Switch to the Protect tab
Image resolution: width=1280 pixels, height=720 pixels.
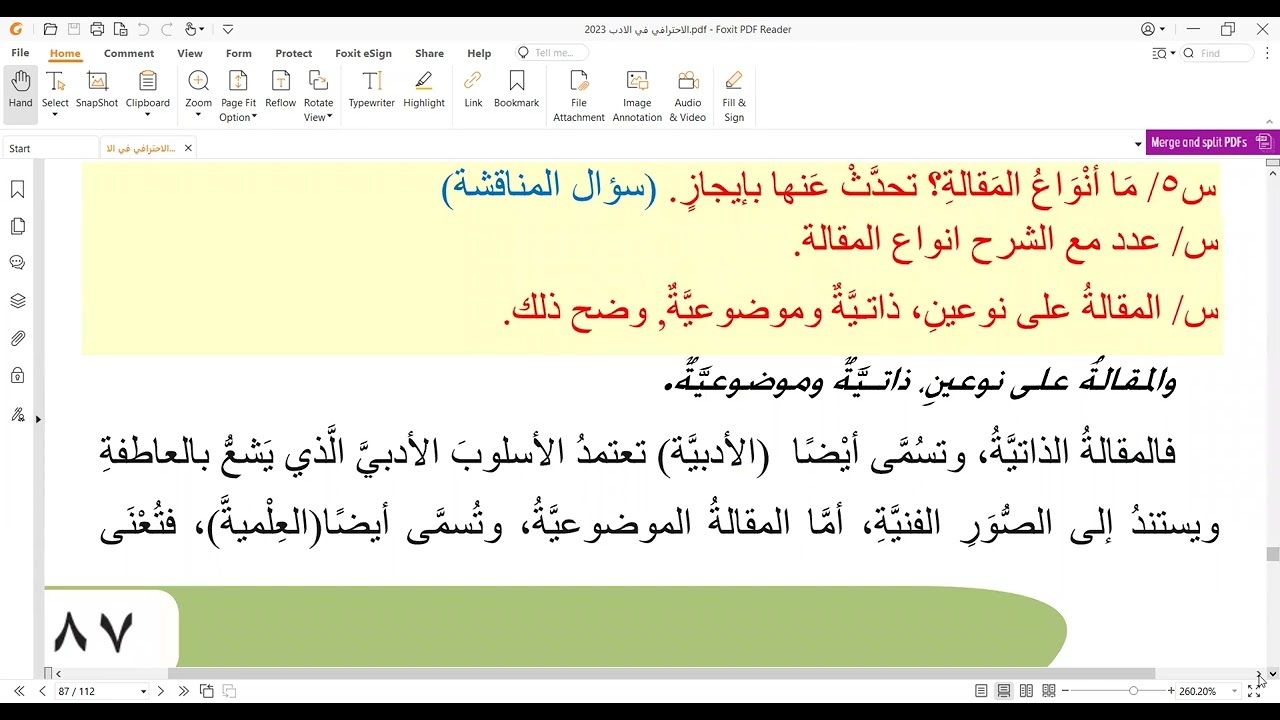pyautogui.click(x=294, y=53)
